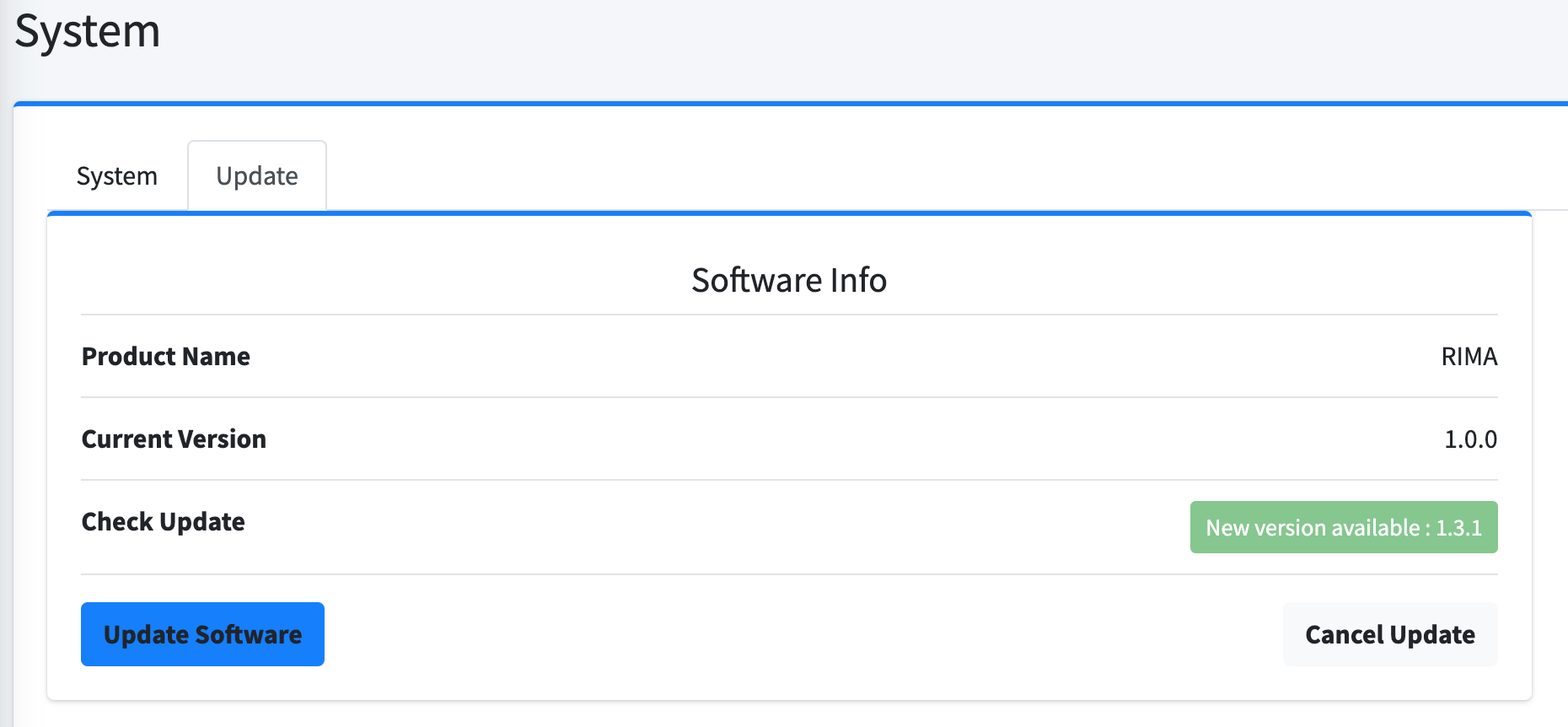Click the Check Update label
The width and height of the screenshot is (1568, 727).
click(x=164, y=522)
